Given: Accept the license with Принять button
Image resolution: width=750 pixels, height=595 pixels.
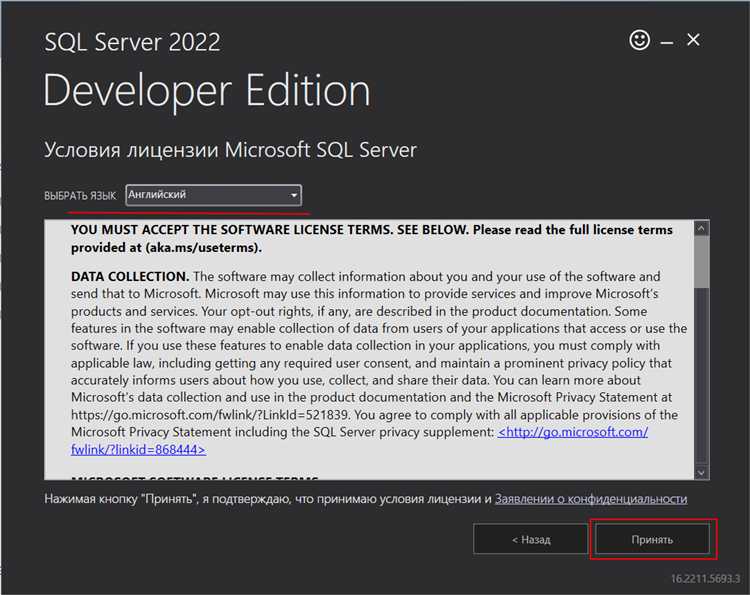Looking at the screenshot, I should pos(652,540).
